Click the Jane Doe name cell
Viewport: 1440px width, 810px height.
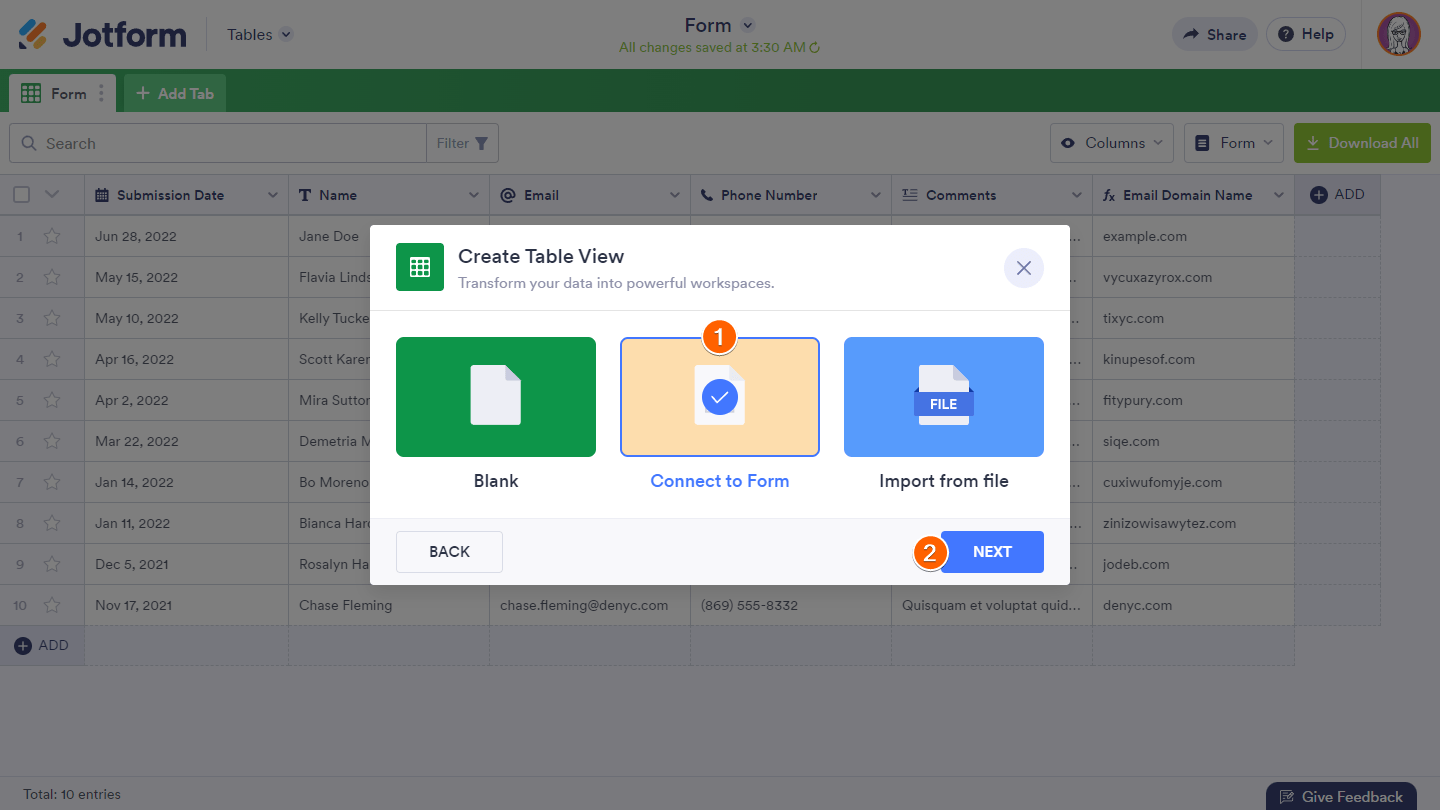[x=330, y=237]
